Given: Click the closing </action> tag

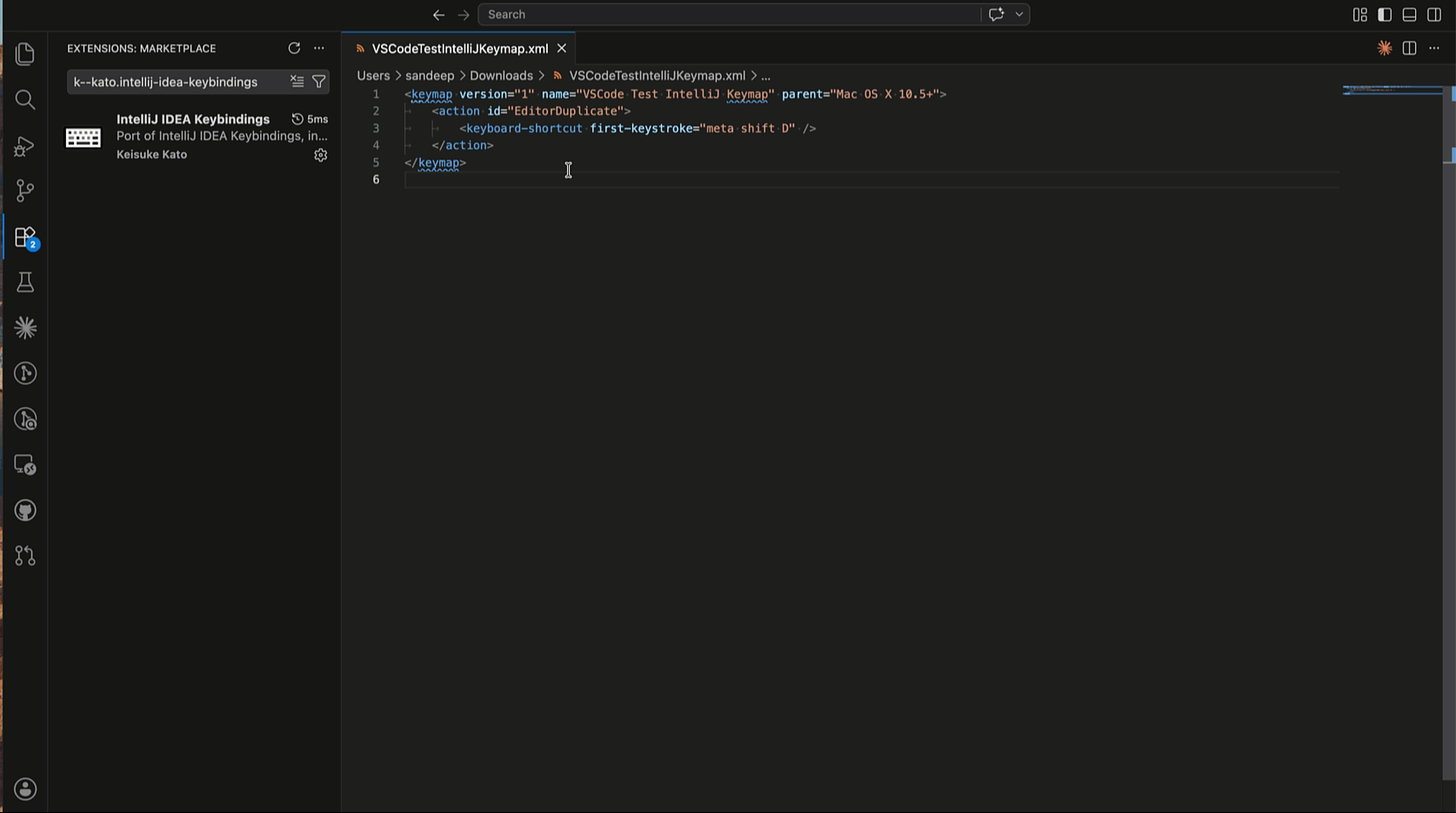Looking at the screenshot, I should tap(463, 145).
